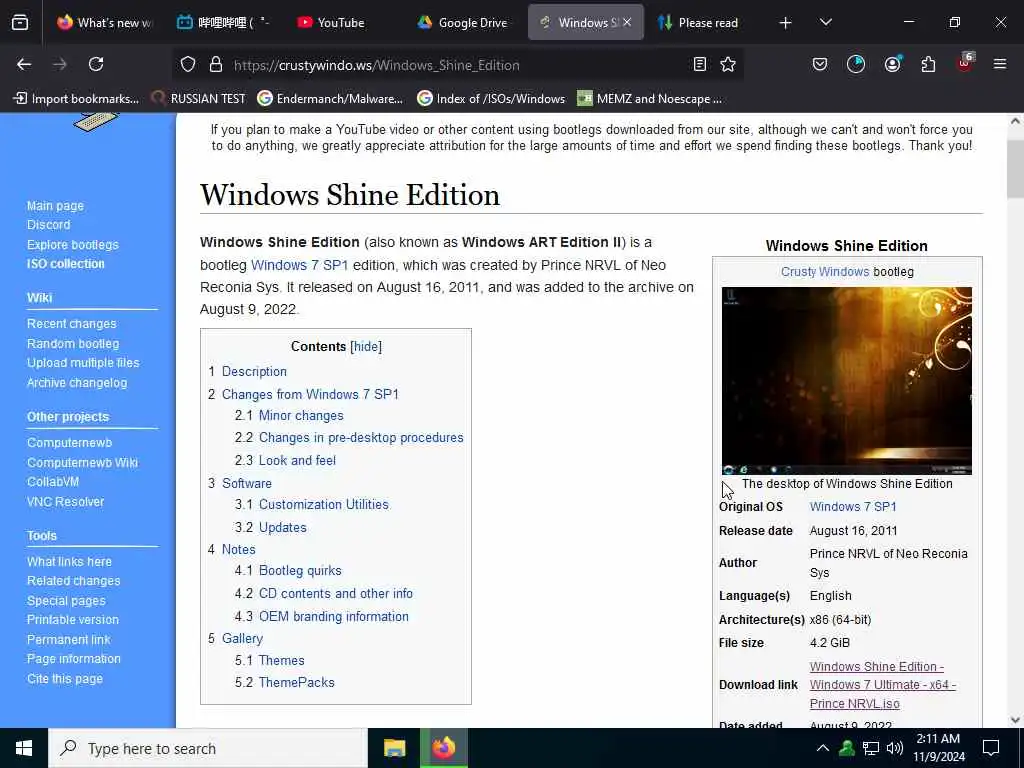Image resolution: width=1024 pixels, height=768 pixels.
Task: Open Explore bootlegs link
Action: click(x=73, y=245)
